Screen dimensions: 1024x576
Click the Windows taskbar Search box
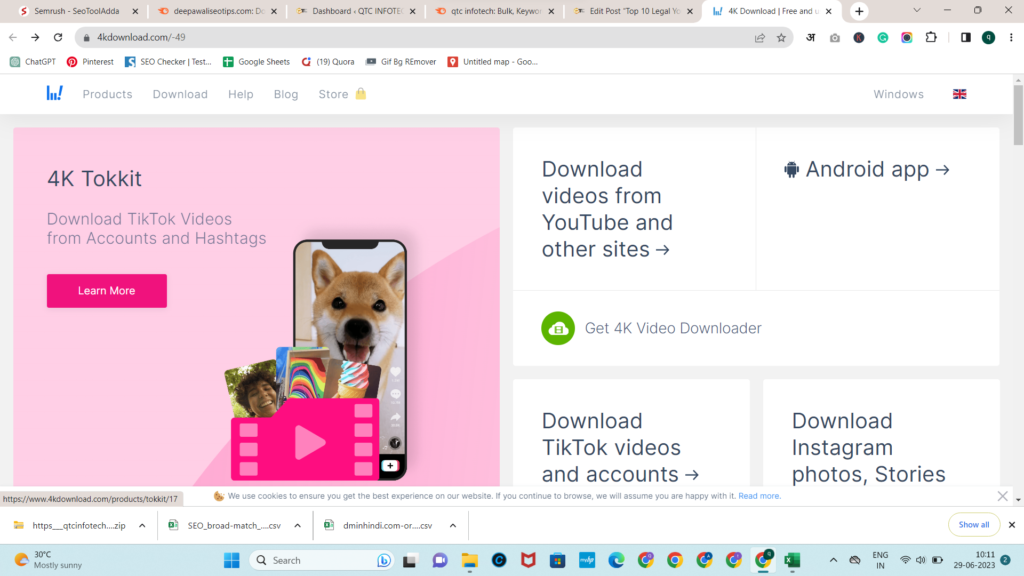coord(321,560)
